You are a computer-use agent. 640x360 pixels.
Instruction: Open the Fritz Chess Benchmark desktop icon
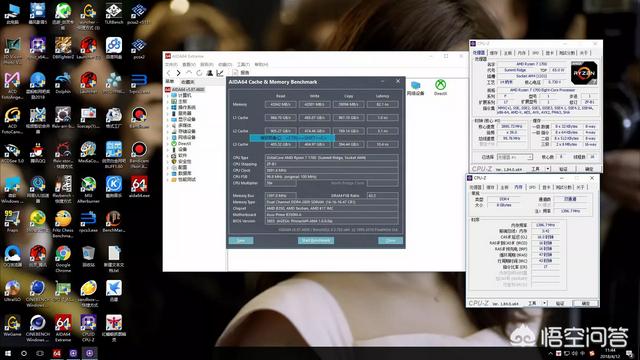pyautogui.click(x=63, y=224)
